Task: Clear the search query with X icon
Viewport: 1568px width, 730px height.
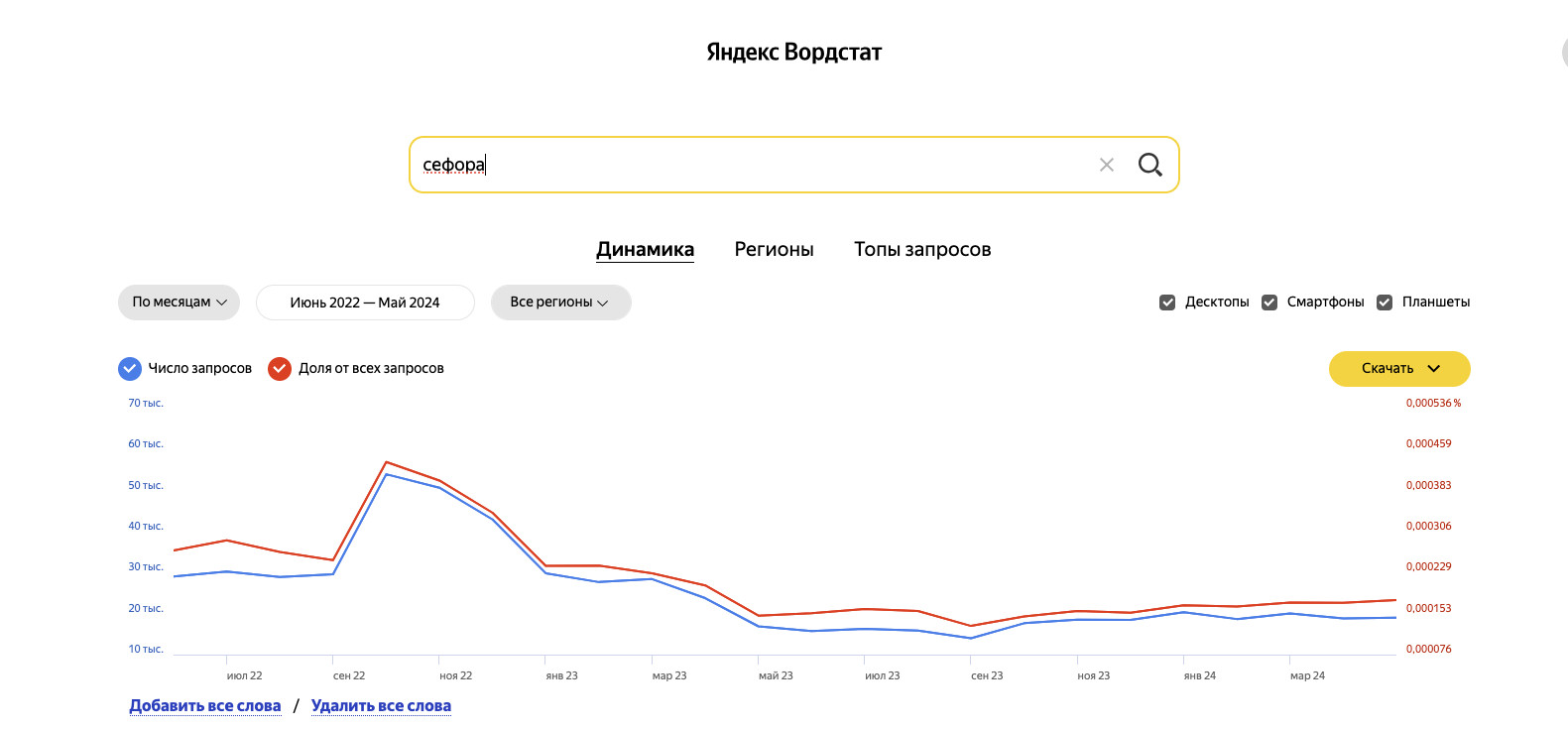Action: click(1107, 165)
